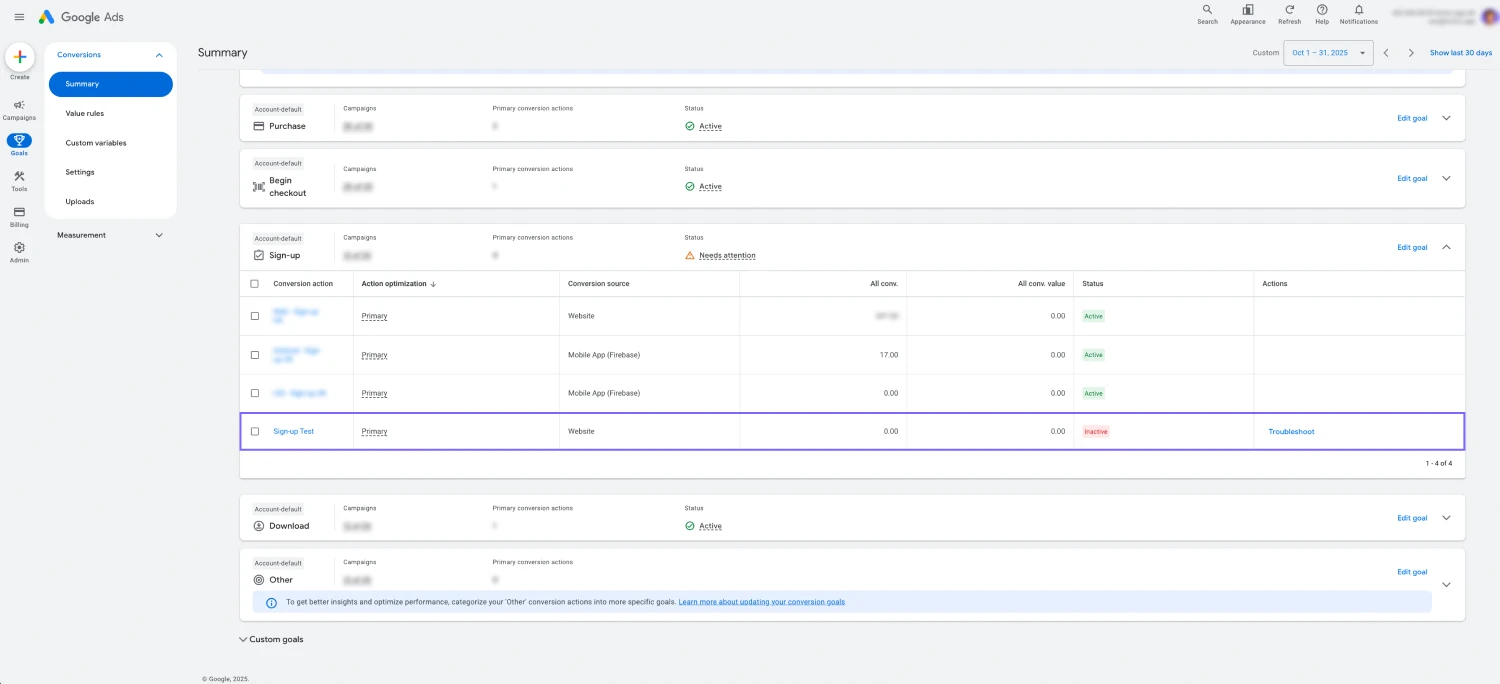This screenshot has height=684, width=1500.
Task: Open the Admin section
Action: pyautogui.click(x=19, y=252)
